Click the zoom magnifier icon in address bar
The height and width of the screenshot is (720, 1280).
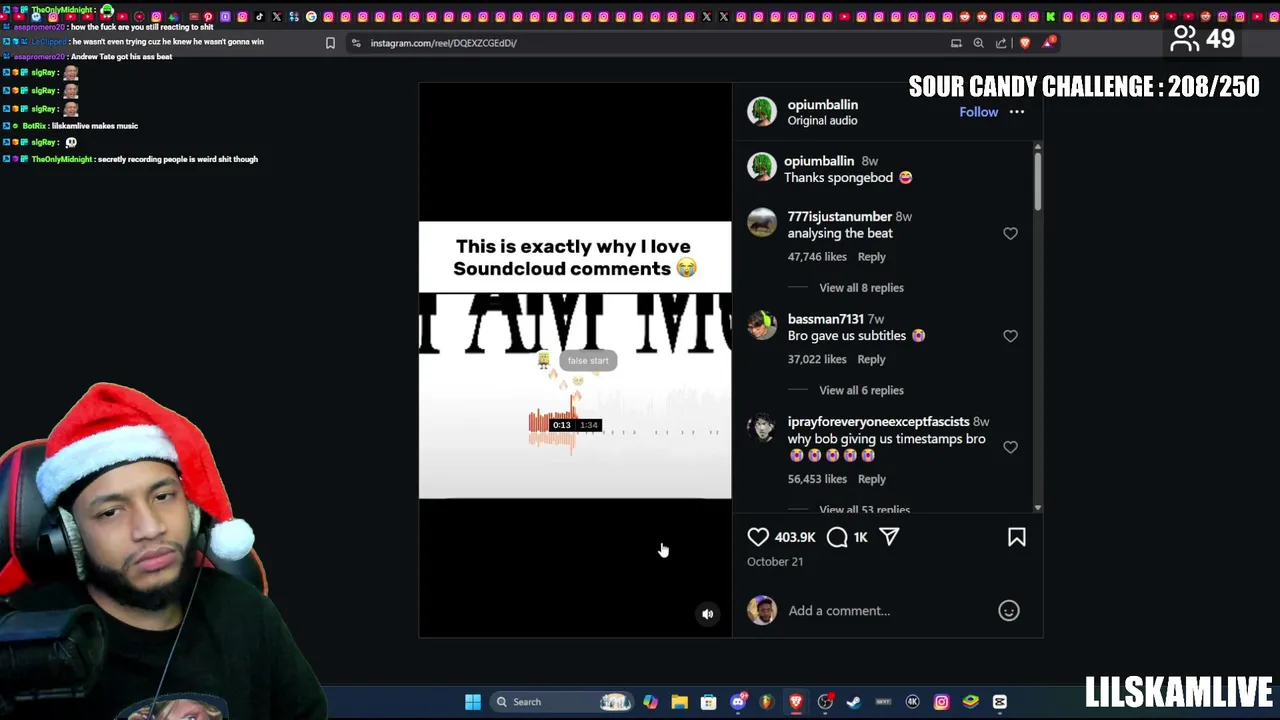[x=978, y=43]
